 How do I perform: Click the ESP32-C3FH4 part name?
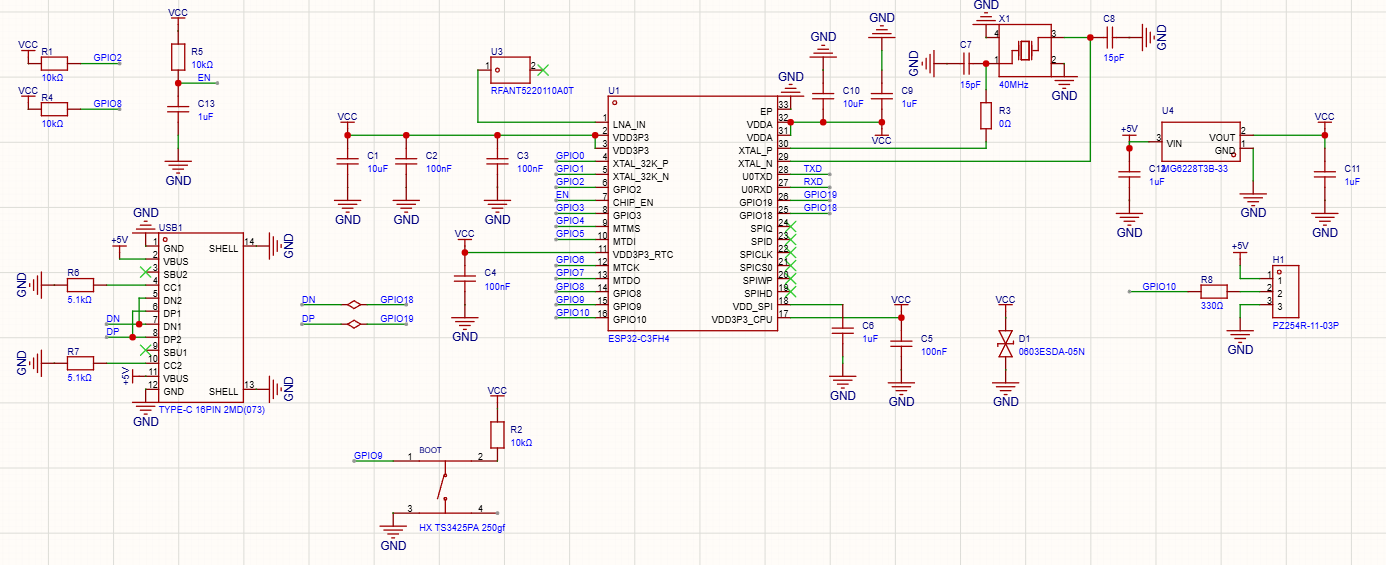[638, 338]
